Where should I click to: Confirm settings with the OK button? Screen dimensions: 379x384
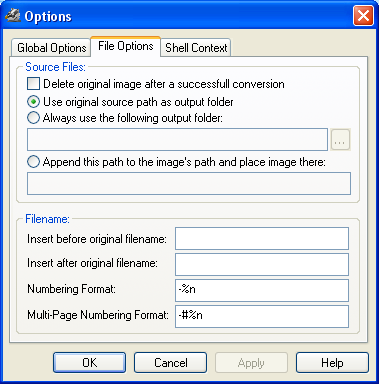coord(89,362)
